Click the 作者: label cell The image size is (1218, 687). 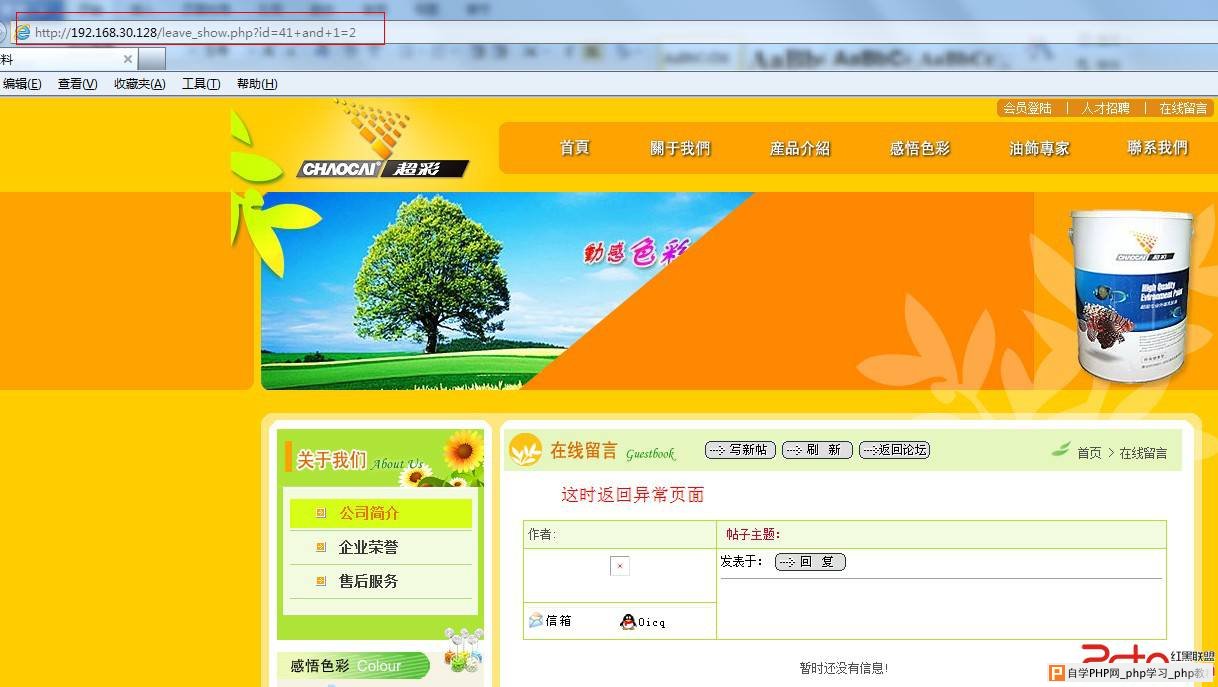[620, 535]
